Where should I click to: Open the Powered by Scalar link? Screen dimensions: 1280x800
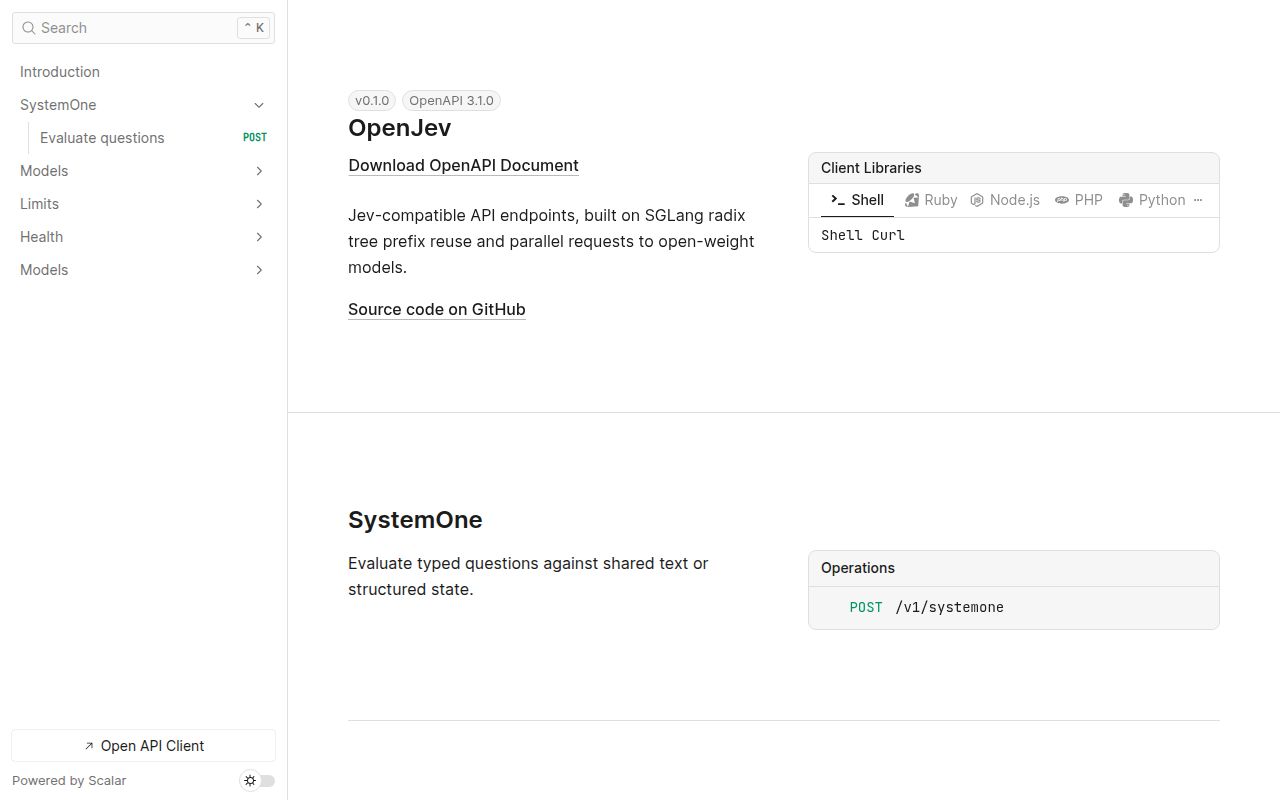pyautogui.click(x=69, y=781)
